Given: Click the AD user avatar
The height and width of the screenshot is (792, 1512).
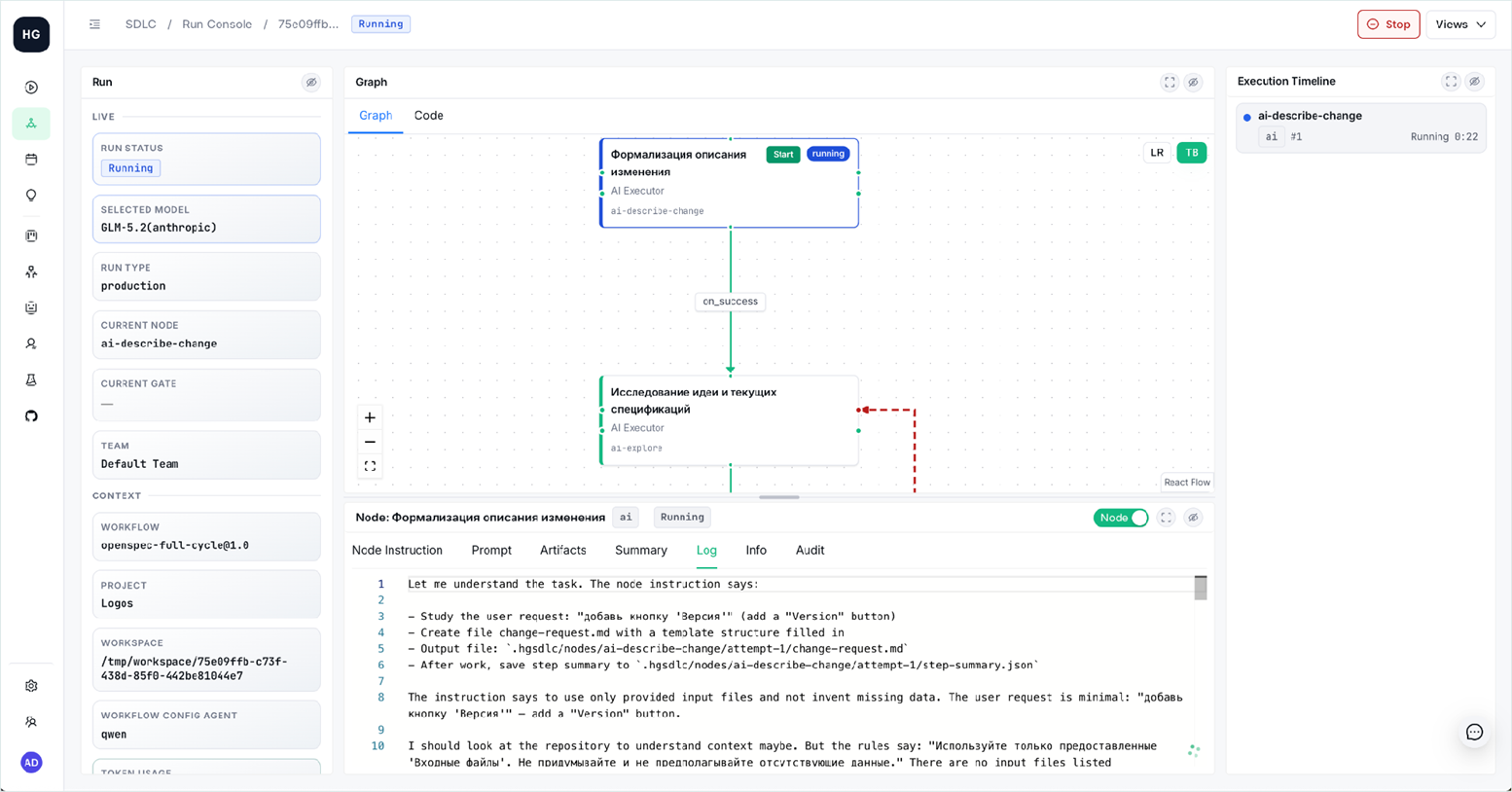Looking at the screenshot, I should [31, 762].
